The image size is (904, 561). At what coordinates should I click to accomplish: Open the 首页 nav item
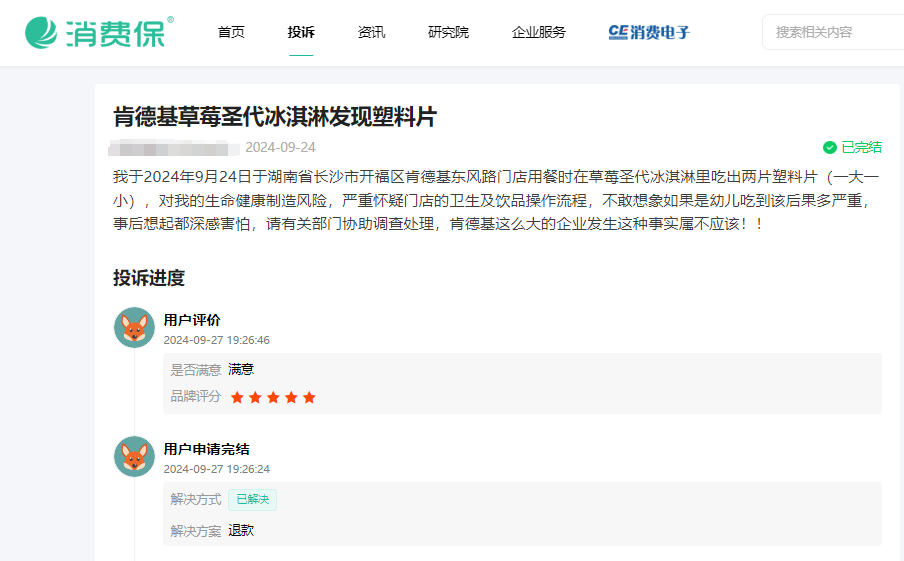(x=231, y=32)
